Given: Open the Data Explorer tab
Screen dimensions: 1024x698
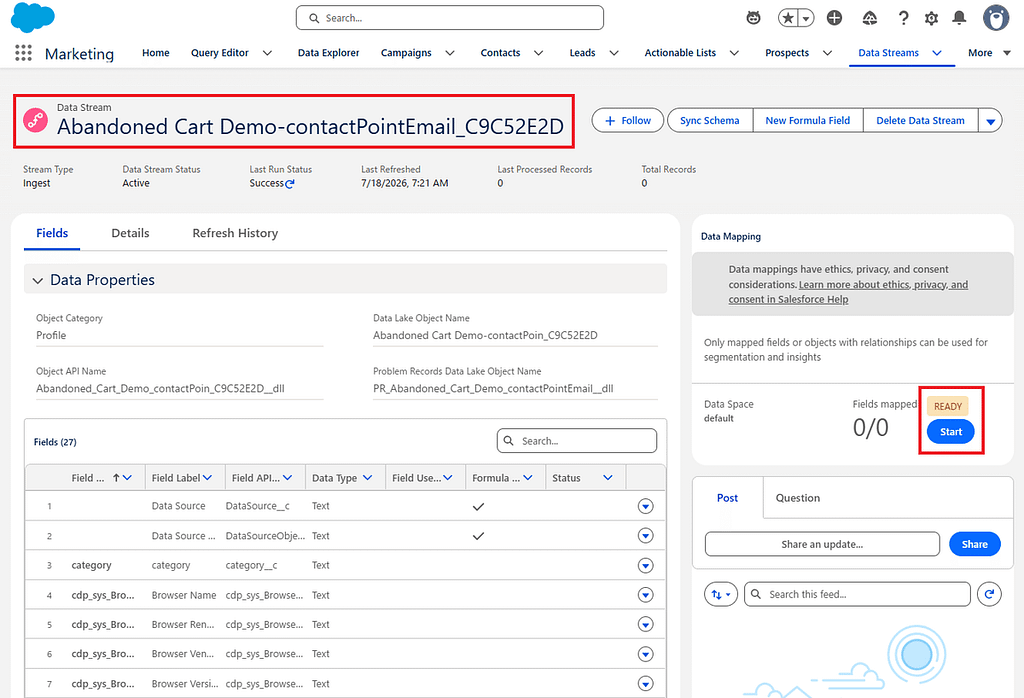Looking at the screenshot, I should 328,53.
